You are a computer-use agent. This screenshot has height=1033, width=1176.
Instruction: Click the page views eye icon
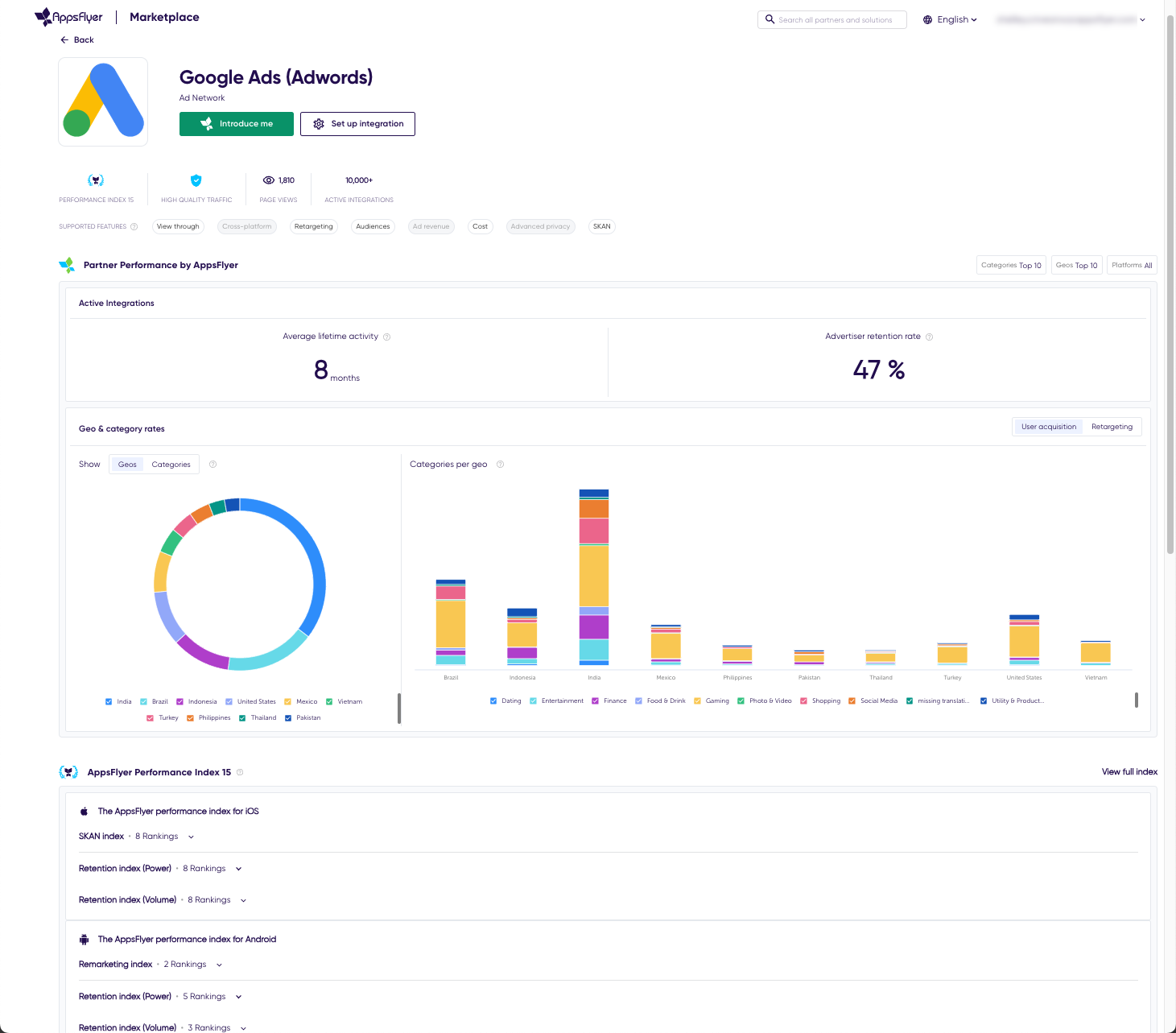[x=269, y=180]
